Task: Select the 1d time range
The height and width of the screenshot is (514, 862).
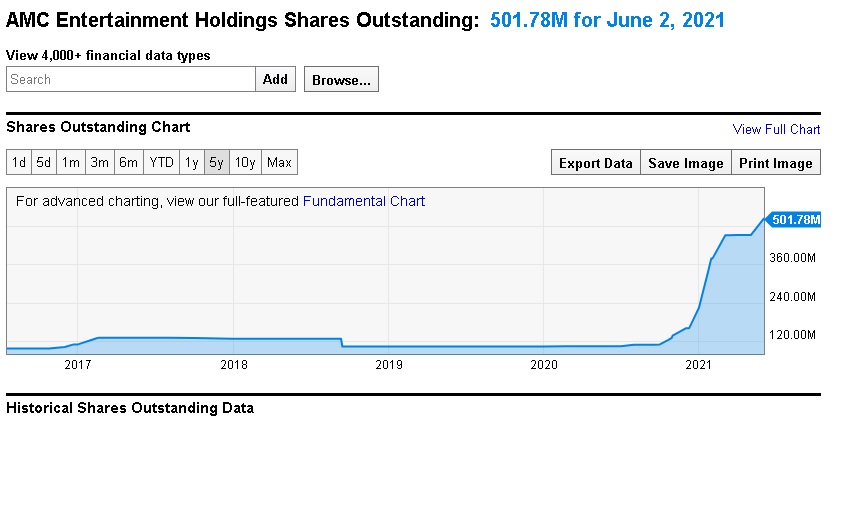Action: click(18, 162)
